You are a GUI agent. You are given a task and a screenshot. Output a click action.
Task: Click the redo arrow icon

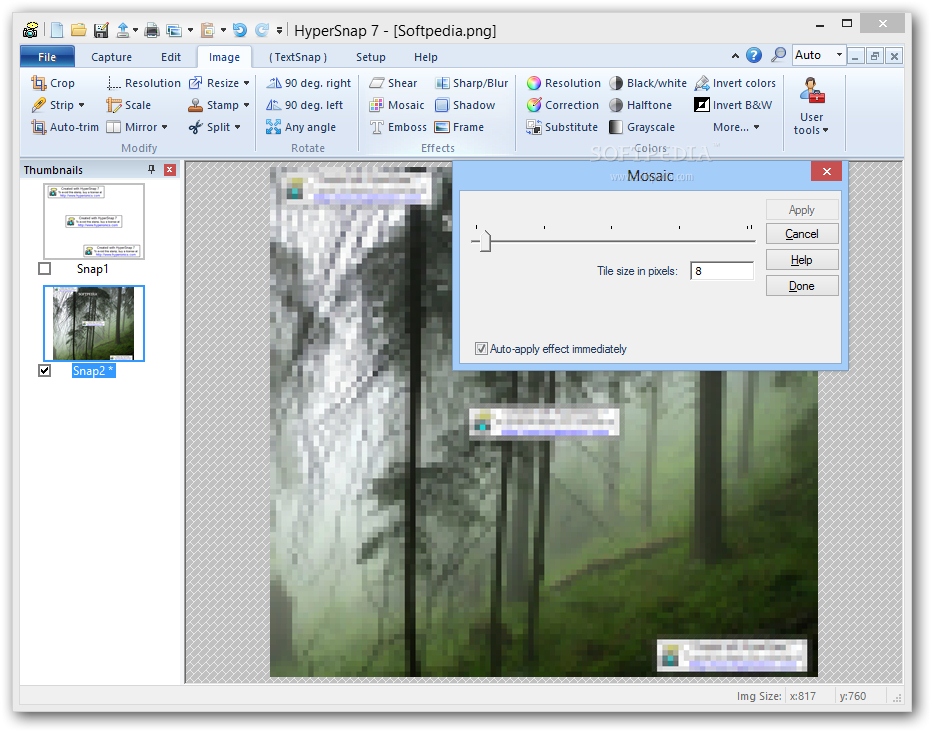(262, 30)
